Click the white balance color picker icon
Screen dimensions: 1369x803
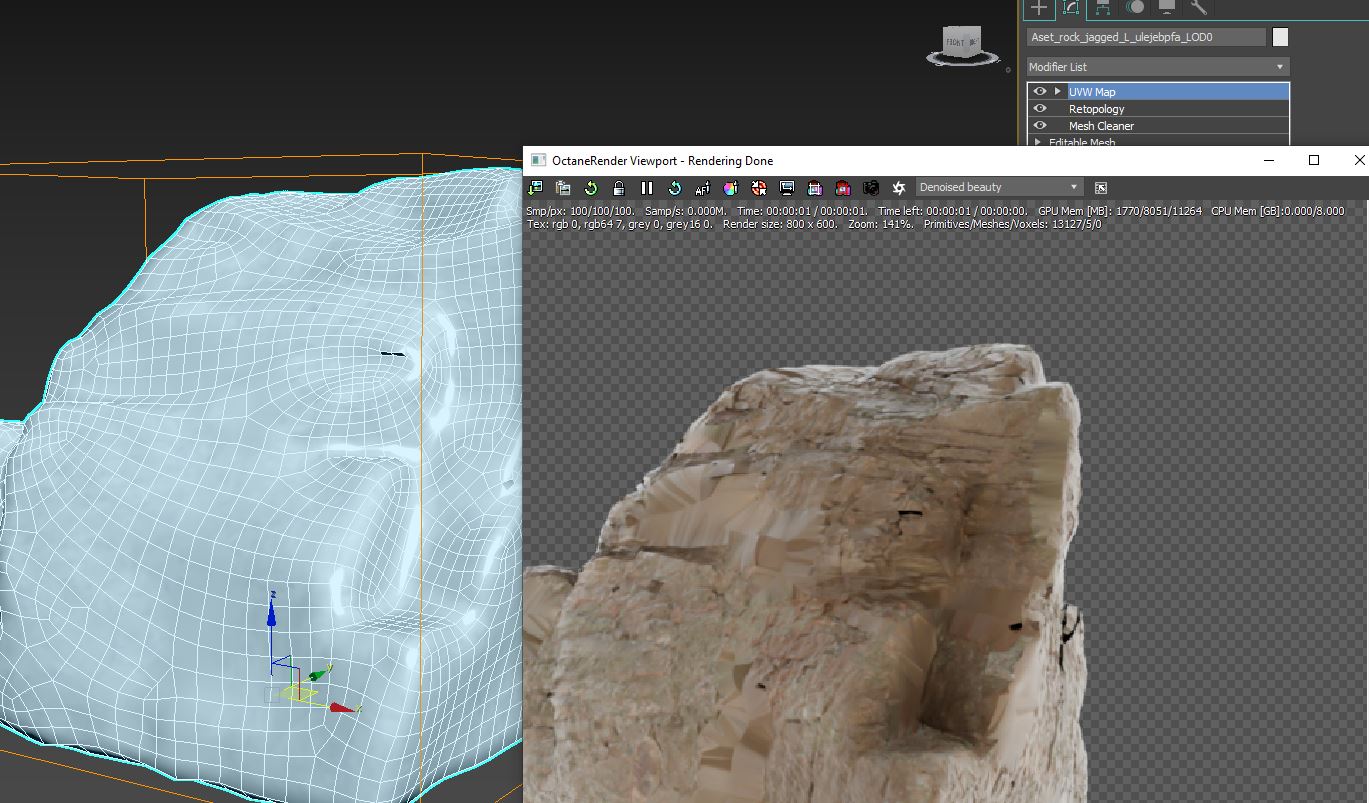click(x=731, y=188)
